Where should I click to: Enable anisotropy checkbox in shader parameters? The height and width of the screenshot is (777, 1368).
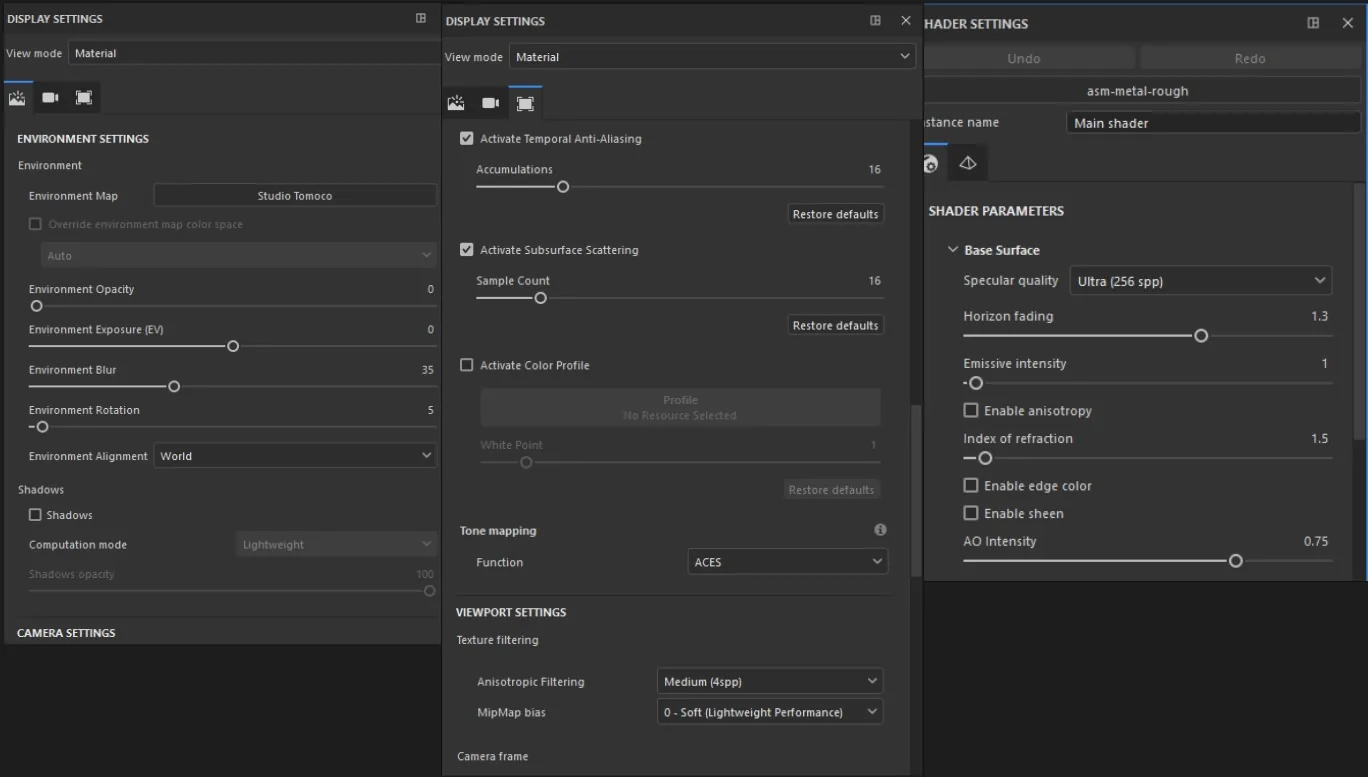(x=970, y=410)
